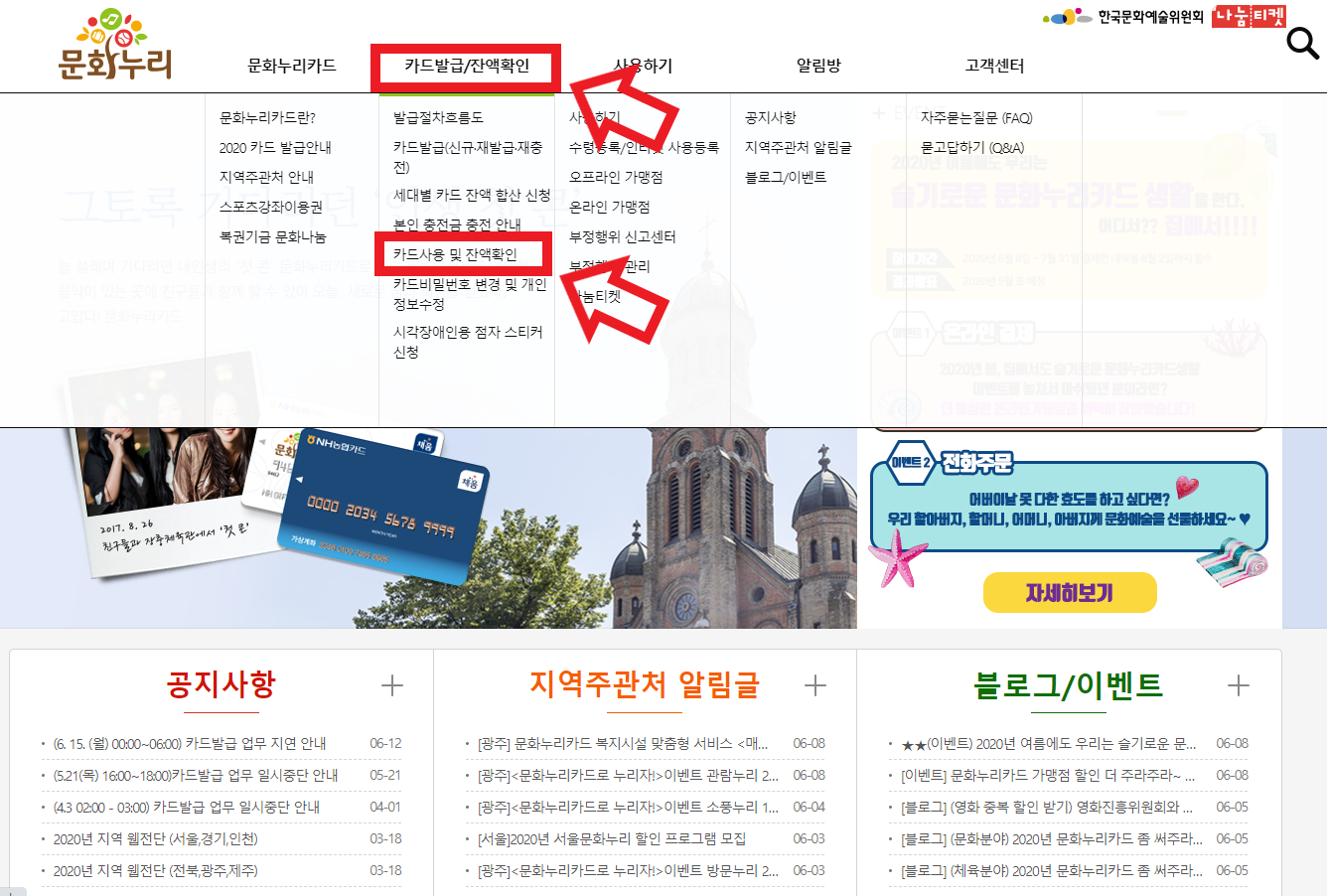Select 공지사항 submenu item under 알림방

click(x=771, y=117)
